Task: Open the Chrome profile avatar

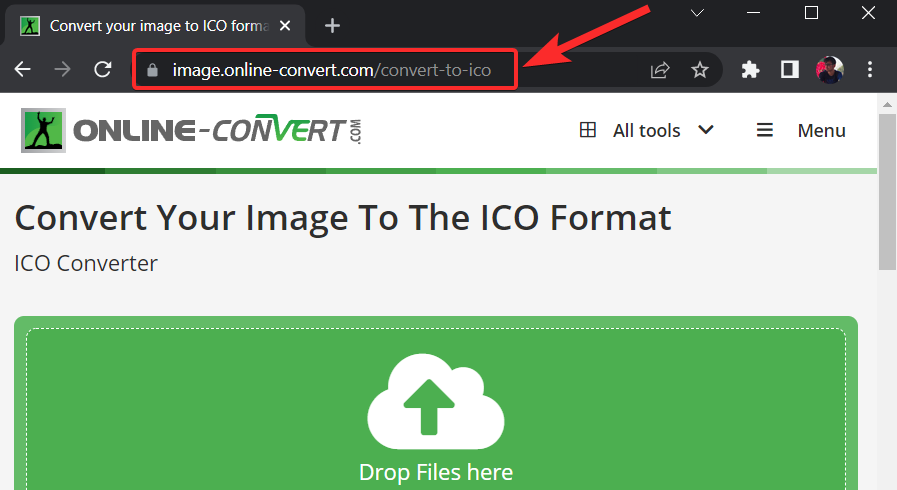Action: (829, 70)
